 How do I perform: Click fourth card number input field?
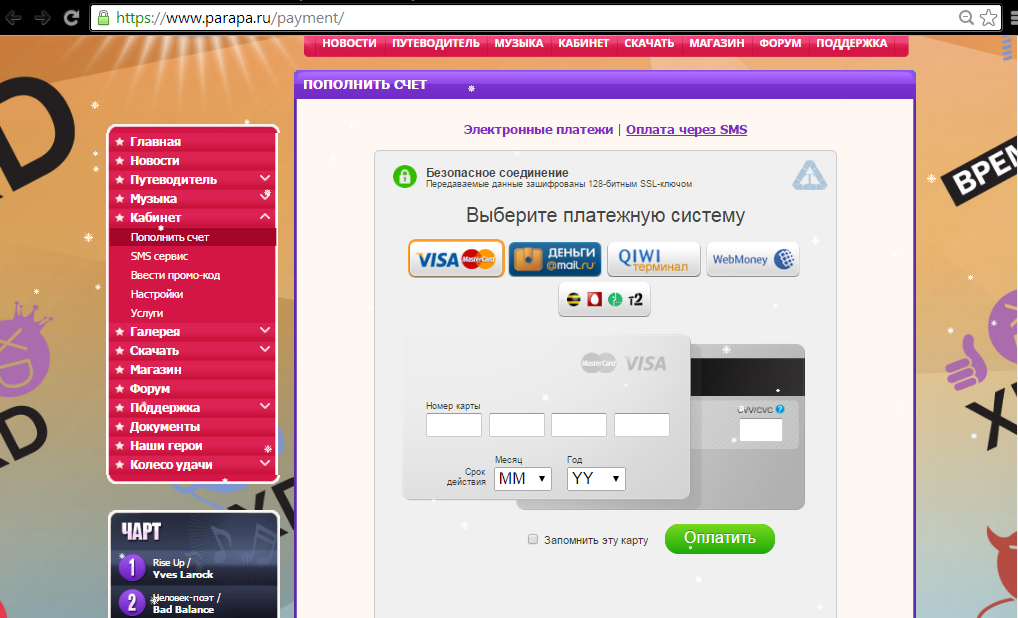[x=641, y=425]
